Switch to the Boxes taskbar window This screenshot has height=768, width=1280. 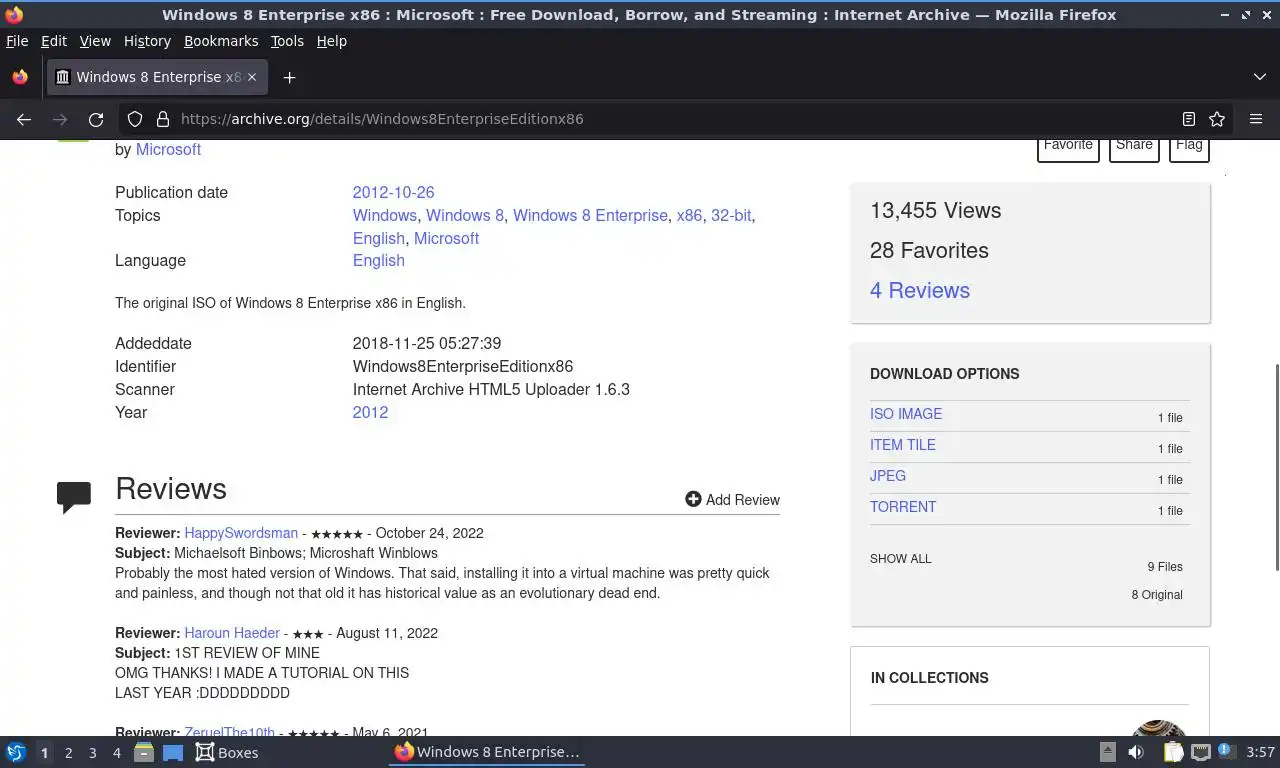coord(227,752)
